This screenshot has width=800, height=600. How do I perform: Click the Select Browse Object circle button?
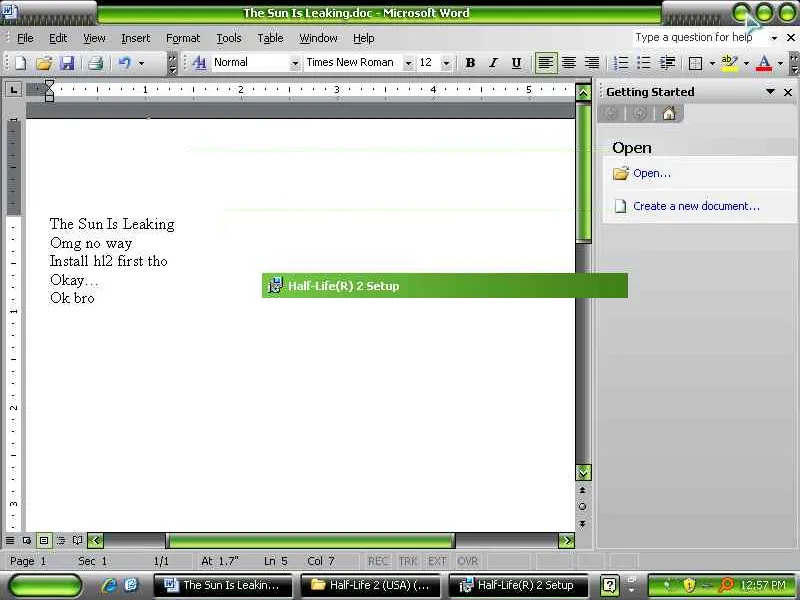(x=583, y=507)
